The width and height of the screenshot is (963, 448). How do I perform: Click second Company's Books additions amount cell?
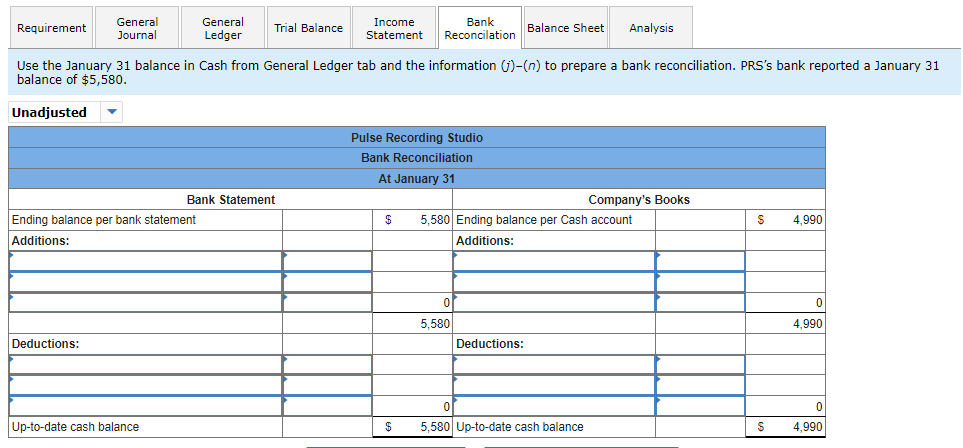click(x=700, y=281)
